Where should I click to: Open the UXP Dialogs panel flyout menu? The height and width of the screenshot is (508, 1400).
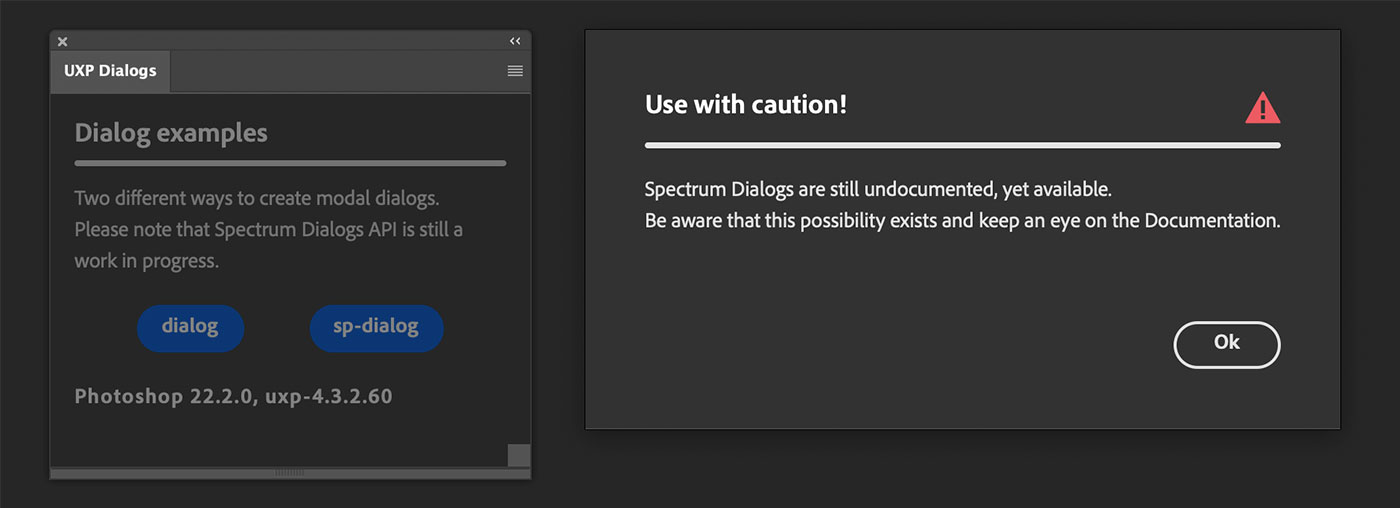pyautogui.click(x=515, y=71)
